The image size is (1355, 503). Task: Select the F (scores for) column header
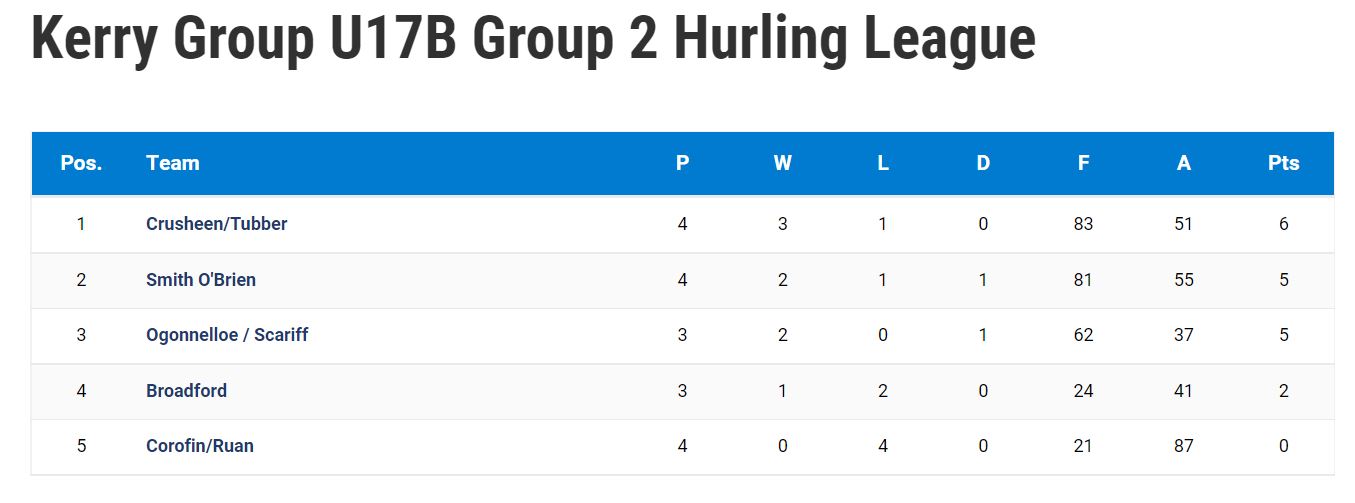(1083, 163)
